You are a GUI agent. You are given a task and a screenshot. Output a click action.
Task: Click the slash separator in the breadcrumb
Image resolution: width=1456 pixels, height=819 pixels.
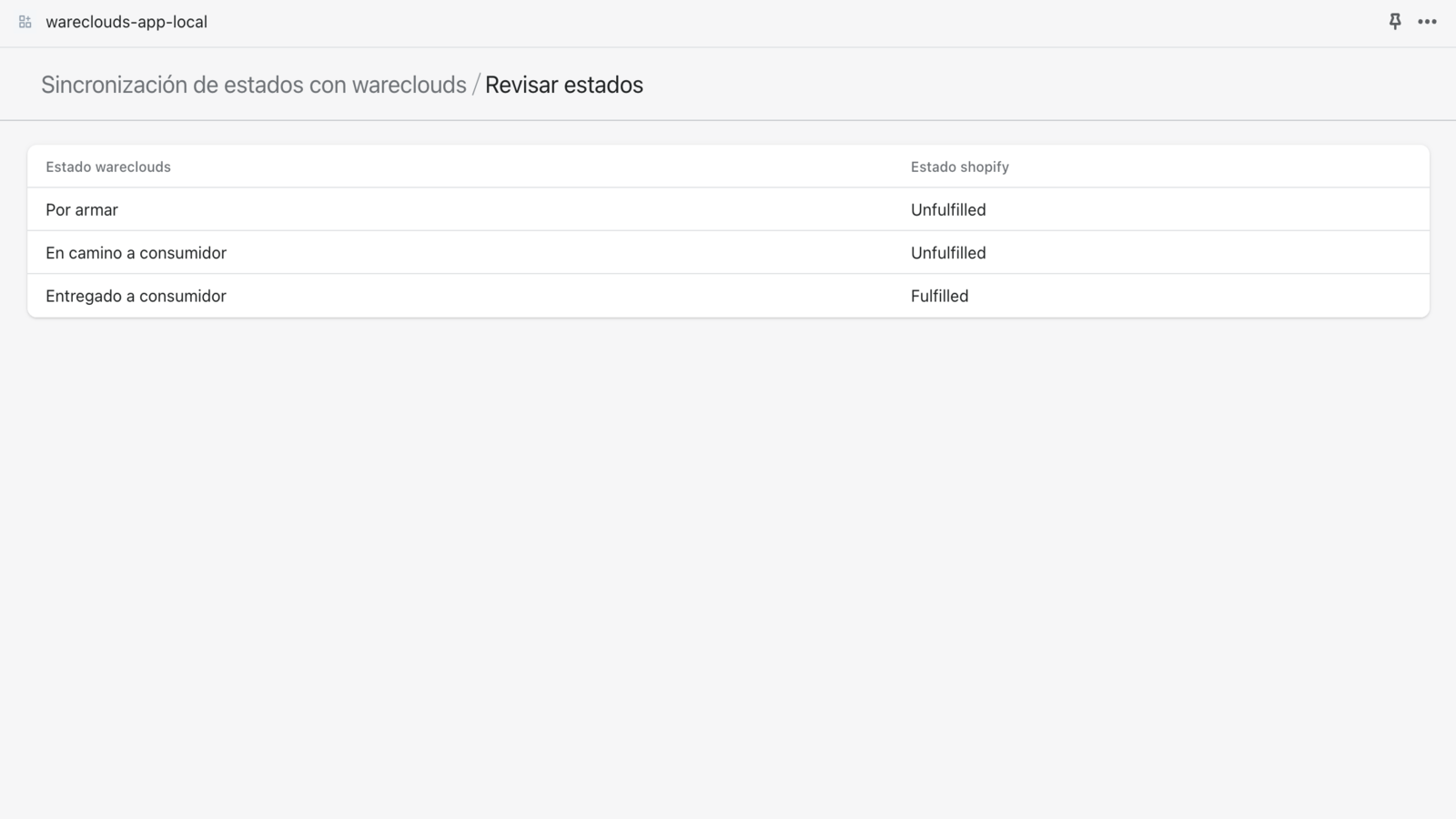point(475,86)
